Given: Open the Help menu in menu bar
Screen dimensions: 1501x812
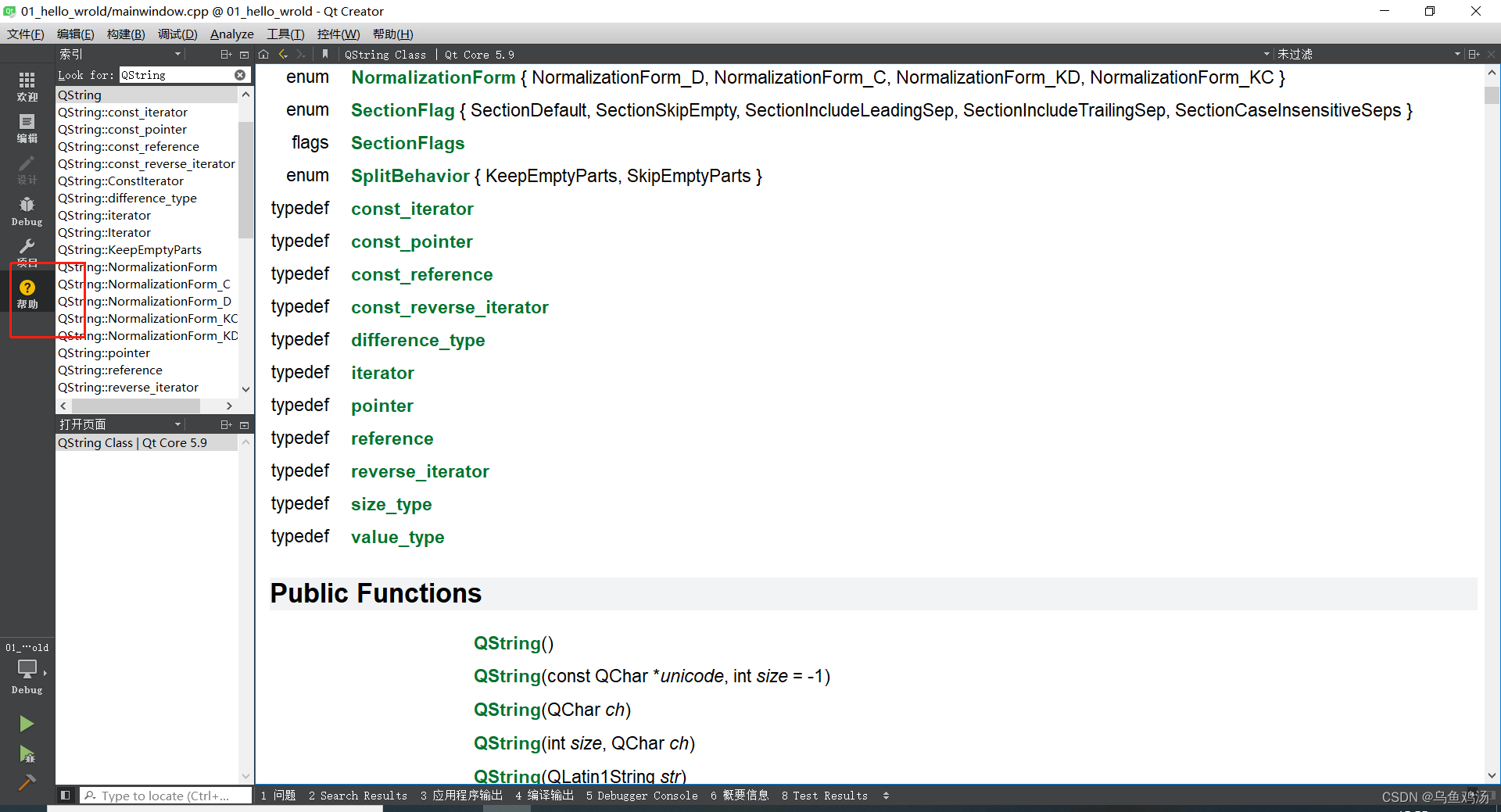Looking at the screenshot, I should [393, 34].
